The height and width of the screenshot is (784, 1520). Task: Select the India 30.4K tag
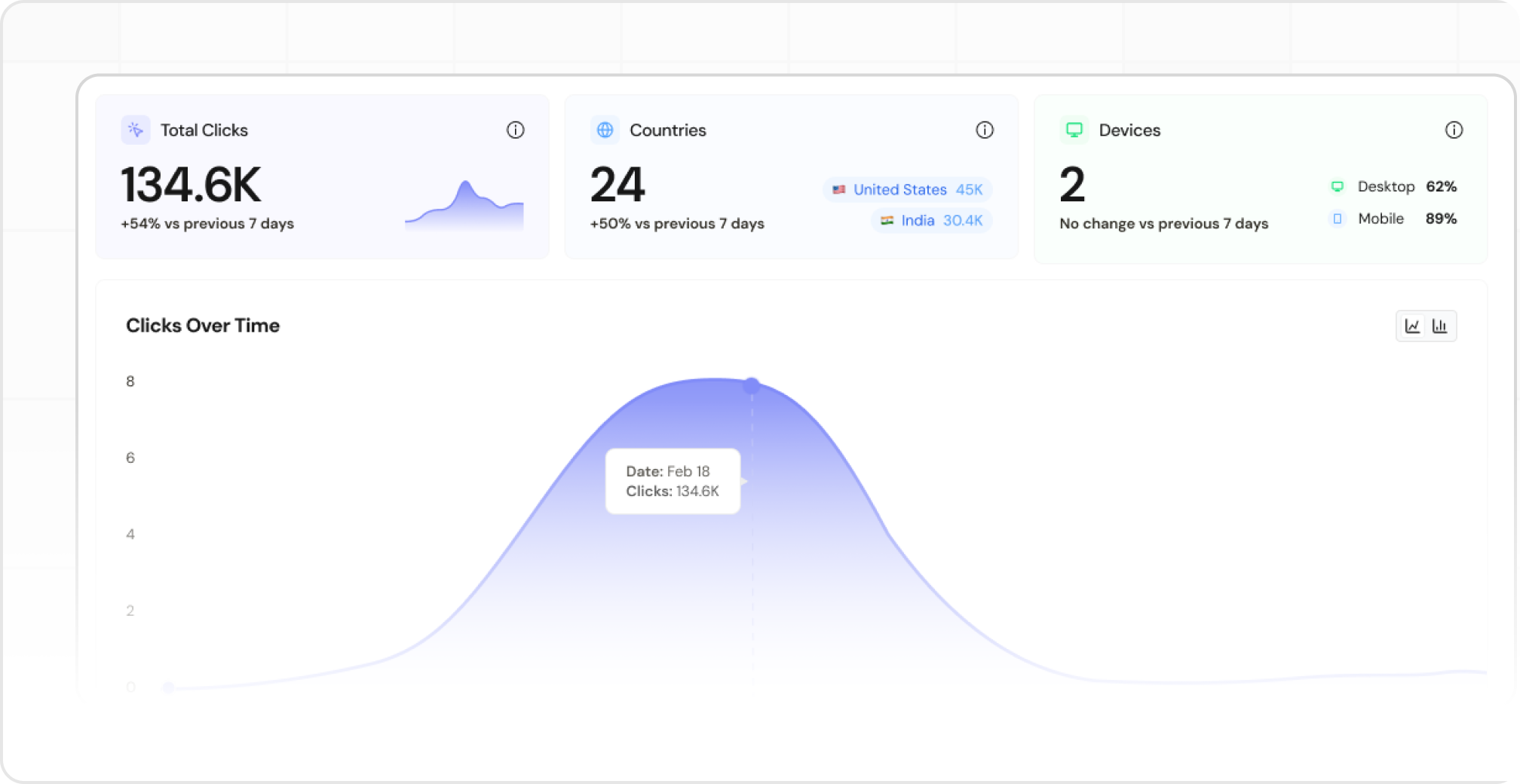(931, 221)
